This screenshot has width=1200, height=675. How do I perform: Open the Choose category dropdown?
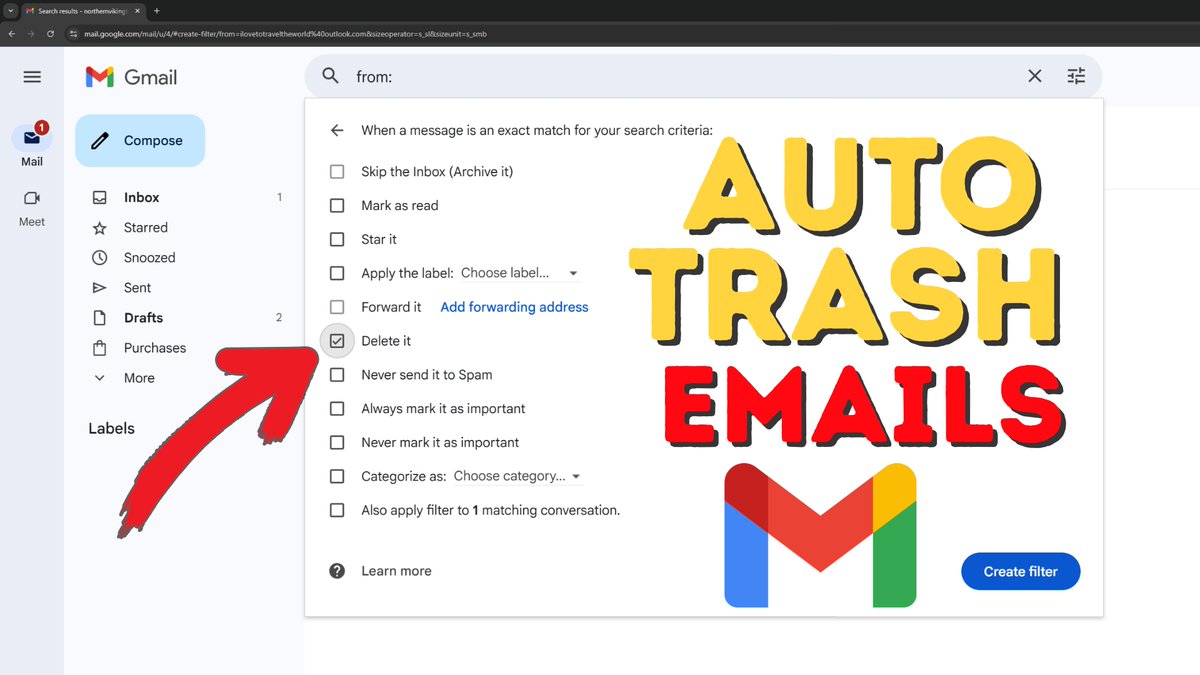pos(518,476)
